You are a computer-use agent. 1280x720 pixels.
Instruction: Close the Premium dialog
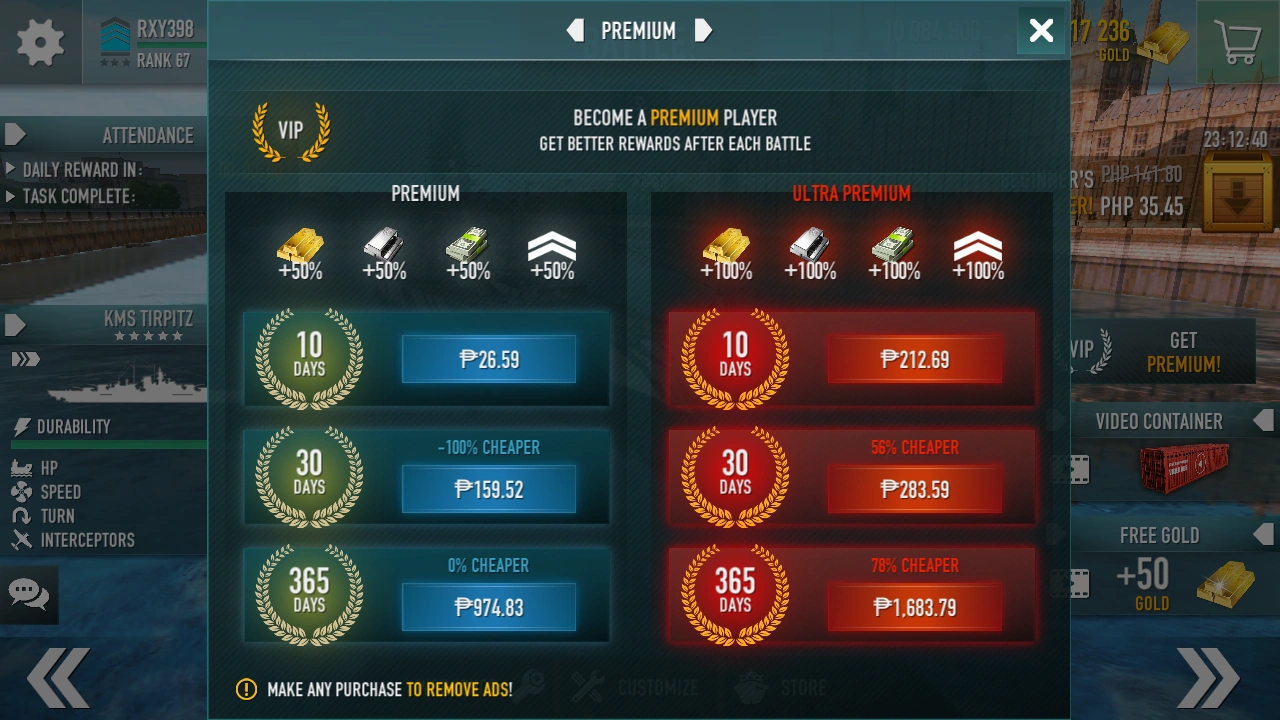pyautogui.click(x=1041, y=31)
